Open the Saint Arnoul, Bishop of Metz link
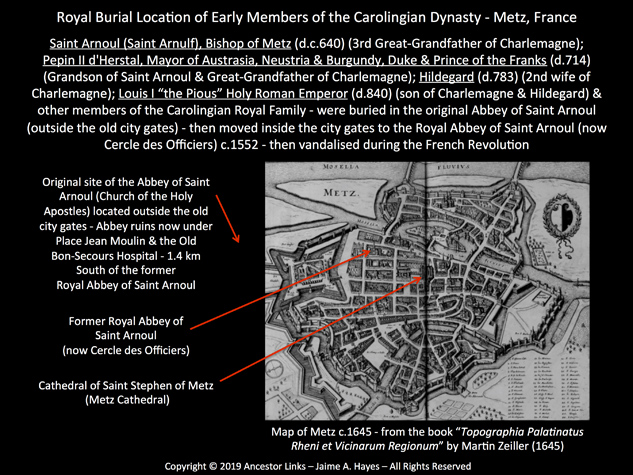The height and width of the screenshot is (475, 633). (x=170, y=43)
